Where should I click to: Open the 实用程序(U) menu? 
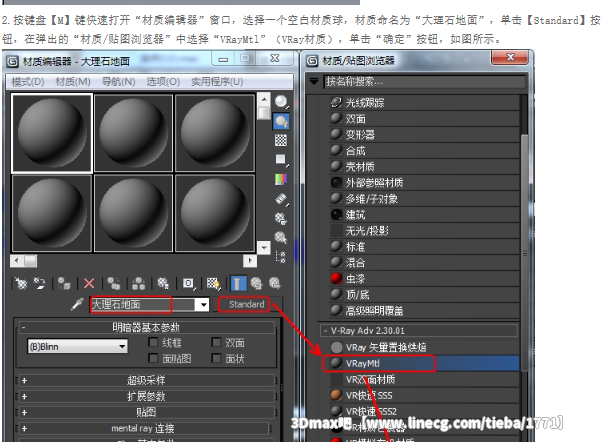click(x=217, y=82)
